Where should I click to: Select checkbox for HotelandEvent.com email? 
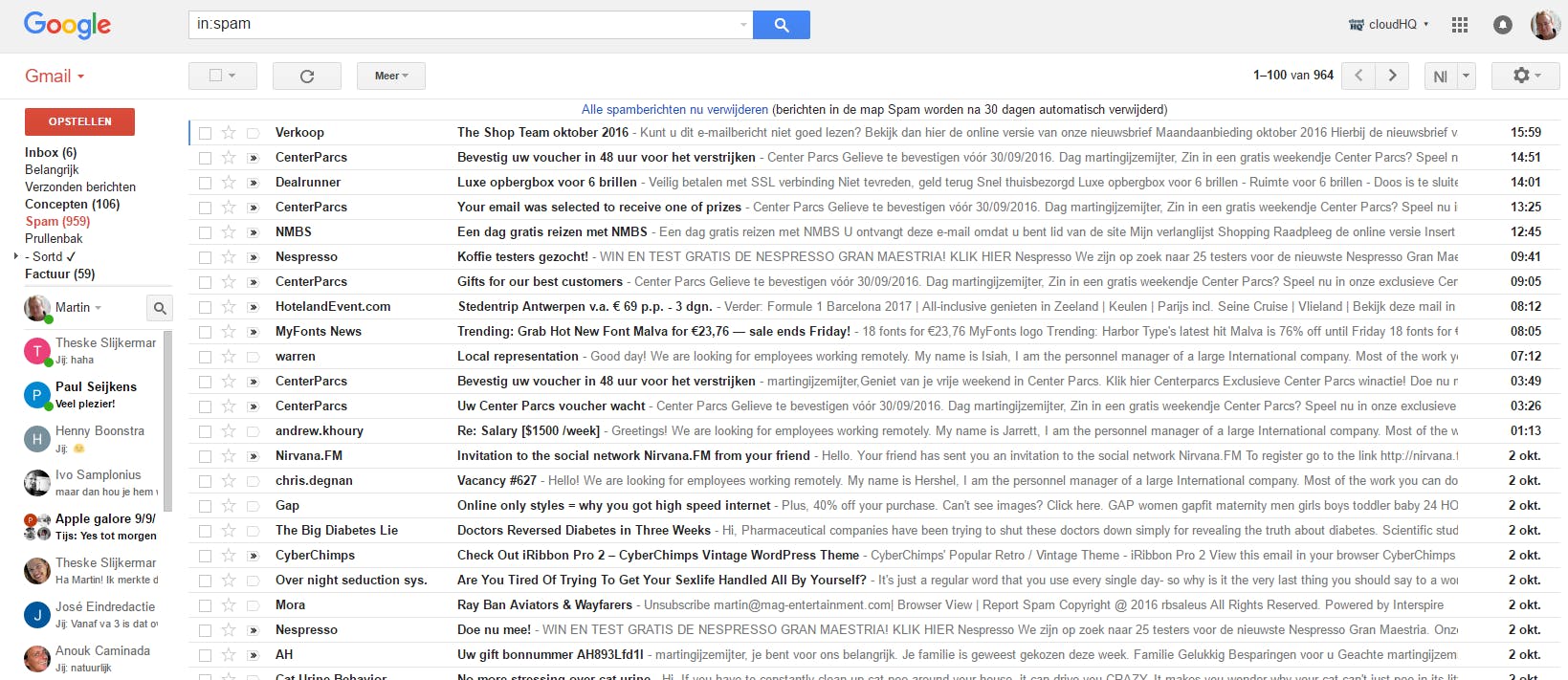[205, 307]
